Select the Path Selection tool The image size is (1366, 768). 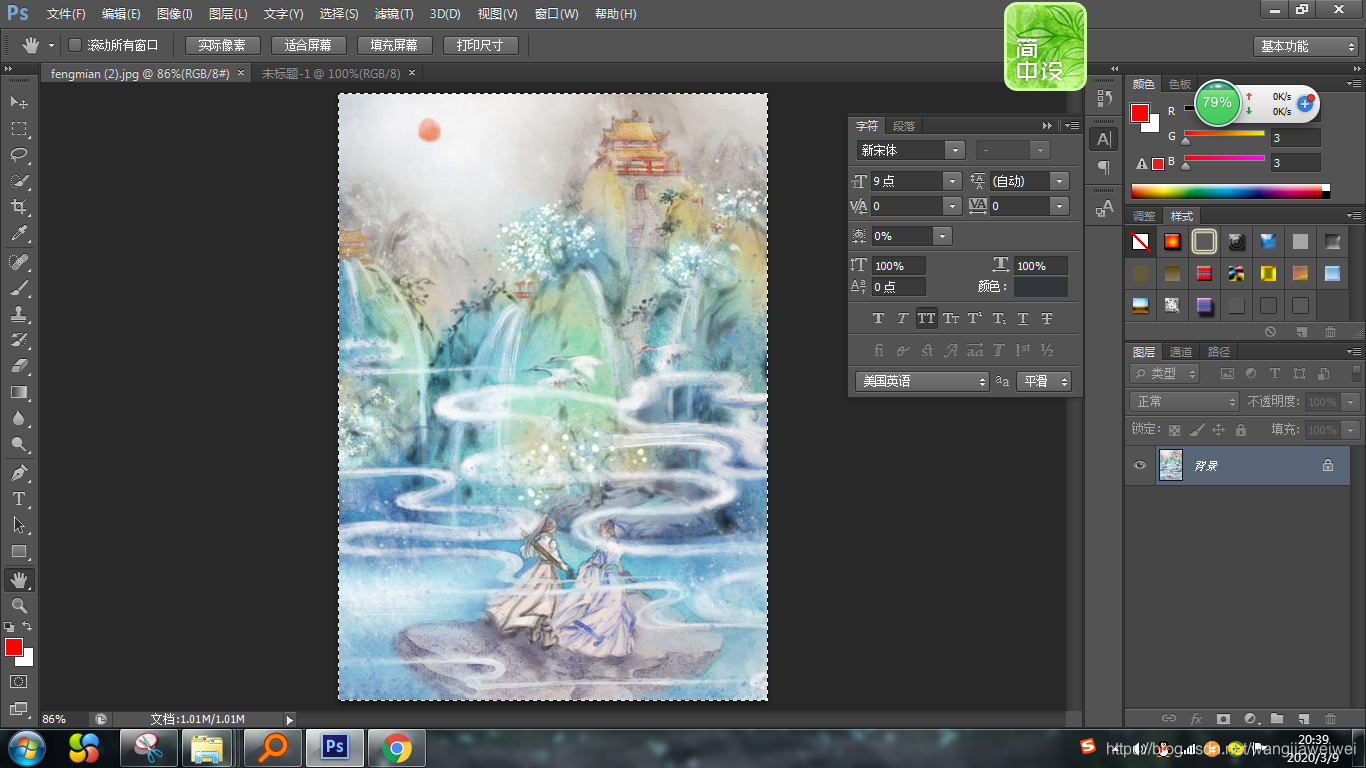tap(19, 525)
